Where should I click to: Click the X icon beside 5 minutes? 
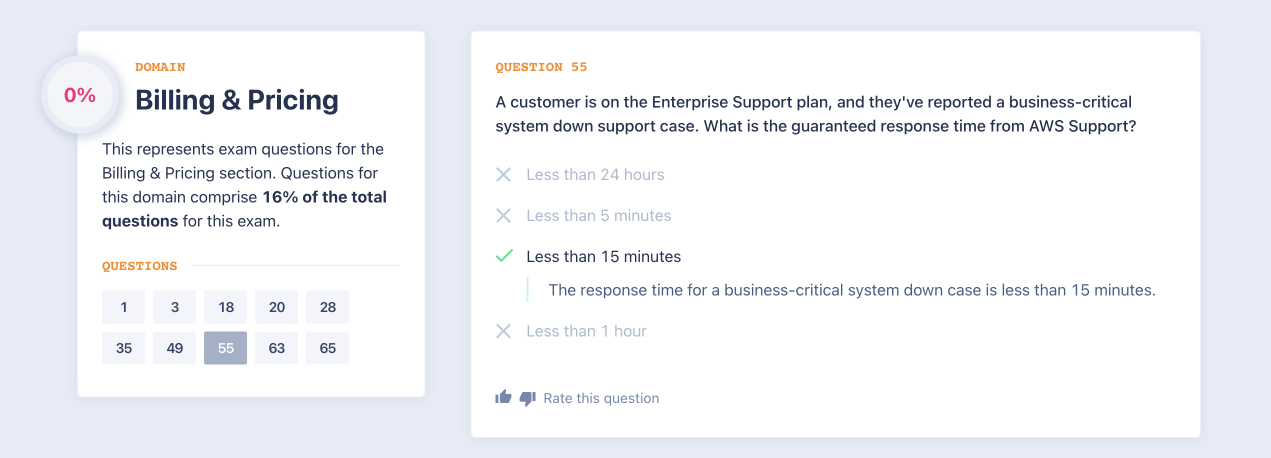pos(504,216)
